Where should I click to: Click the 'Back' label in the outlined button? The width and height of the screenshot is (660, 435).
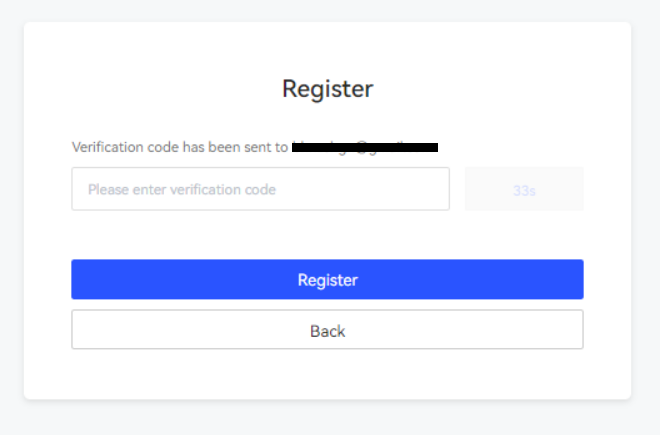click(x=327, y=331)
